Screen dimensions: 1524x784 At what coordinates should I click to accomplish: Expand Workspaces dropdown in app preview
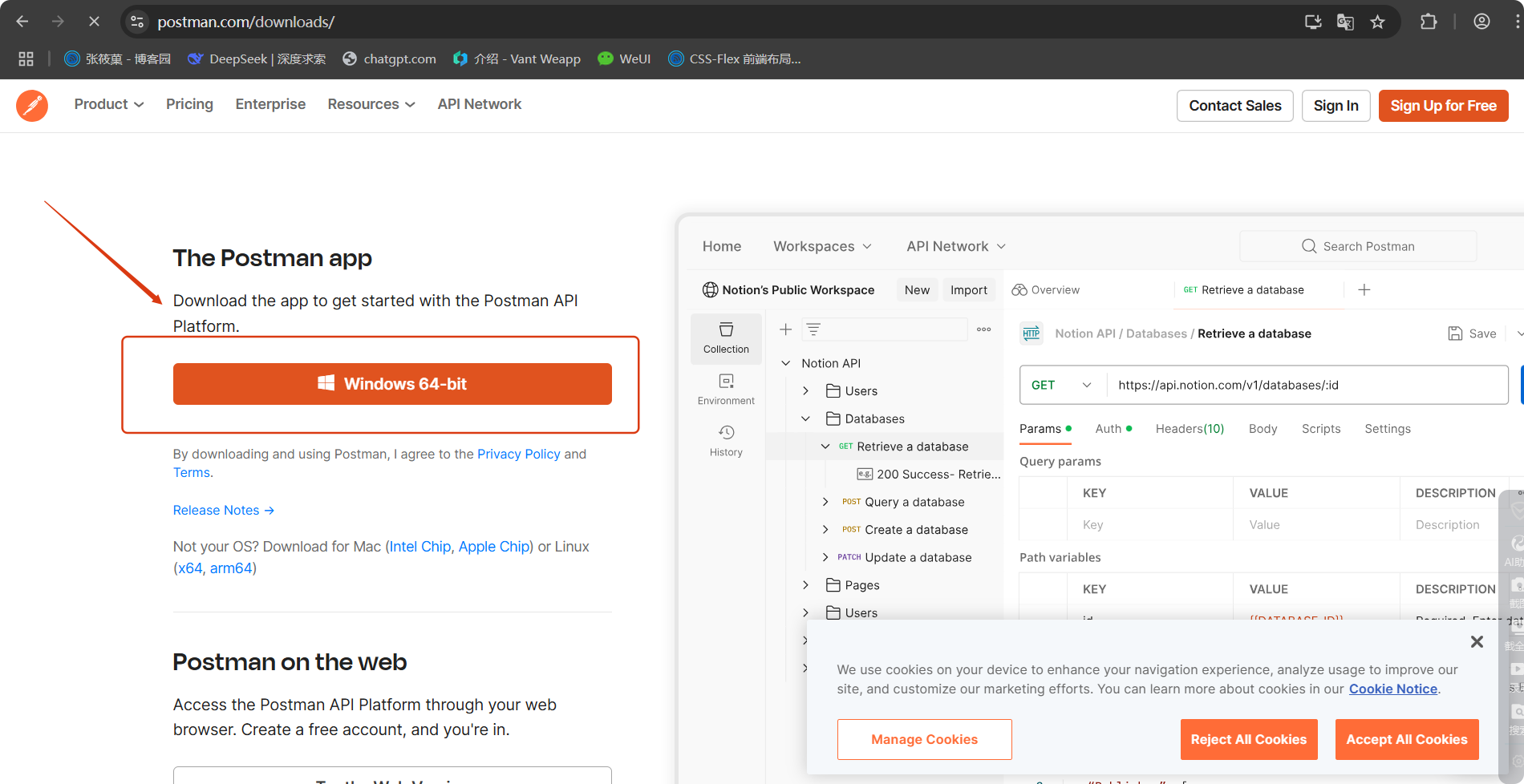(x=822, y=246)
